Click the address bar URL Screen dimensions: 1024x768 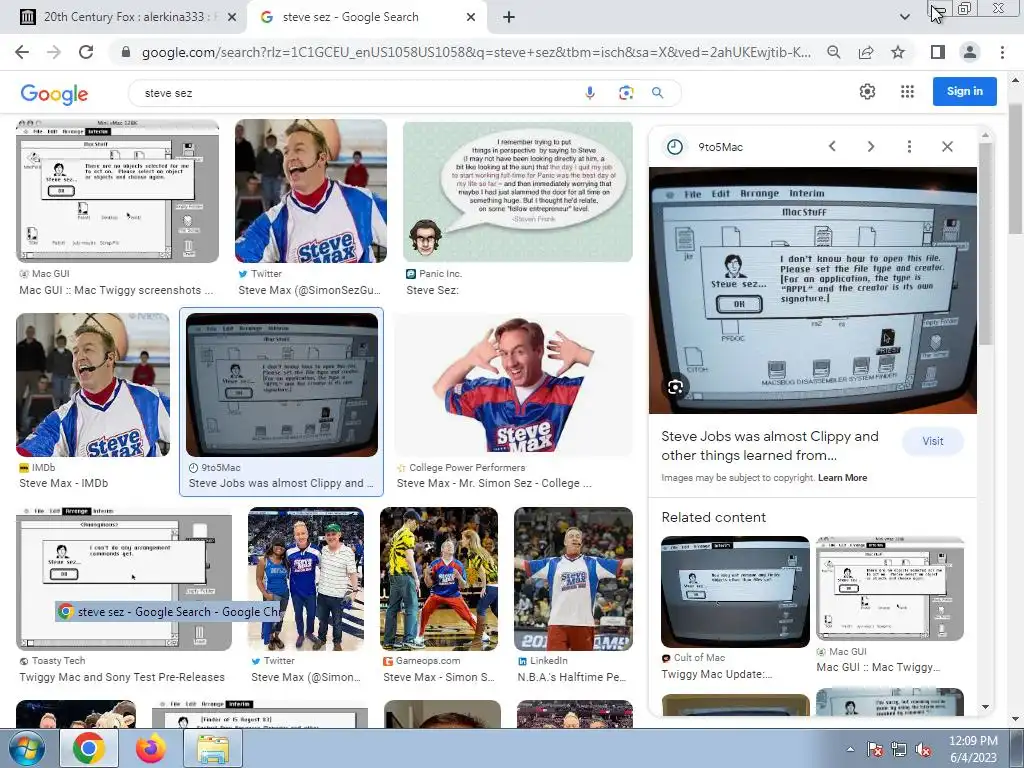point(476,52)
